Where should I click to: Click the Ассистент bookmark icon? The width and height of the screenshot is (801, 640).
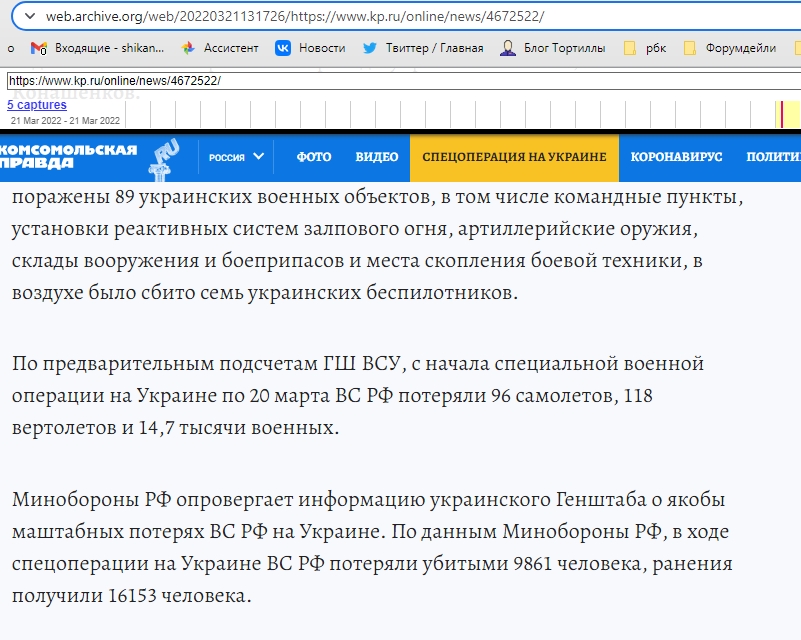pos(189,47)
